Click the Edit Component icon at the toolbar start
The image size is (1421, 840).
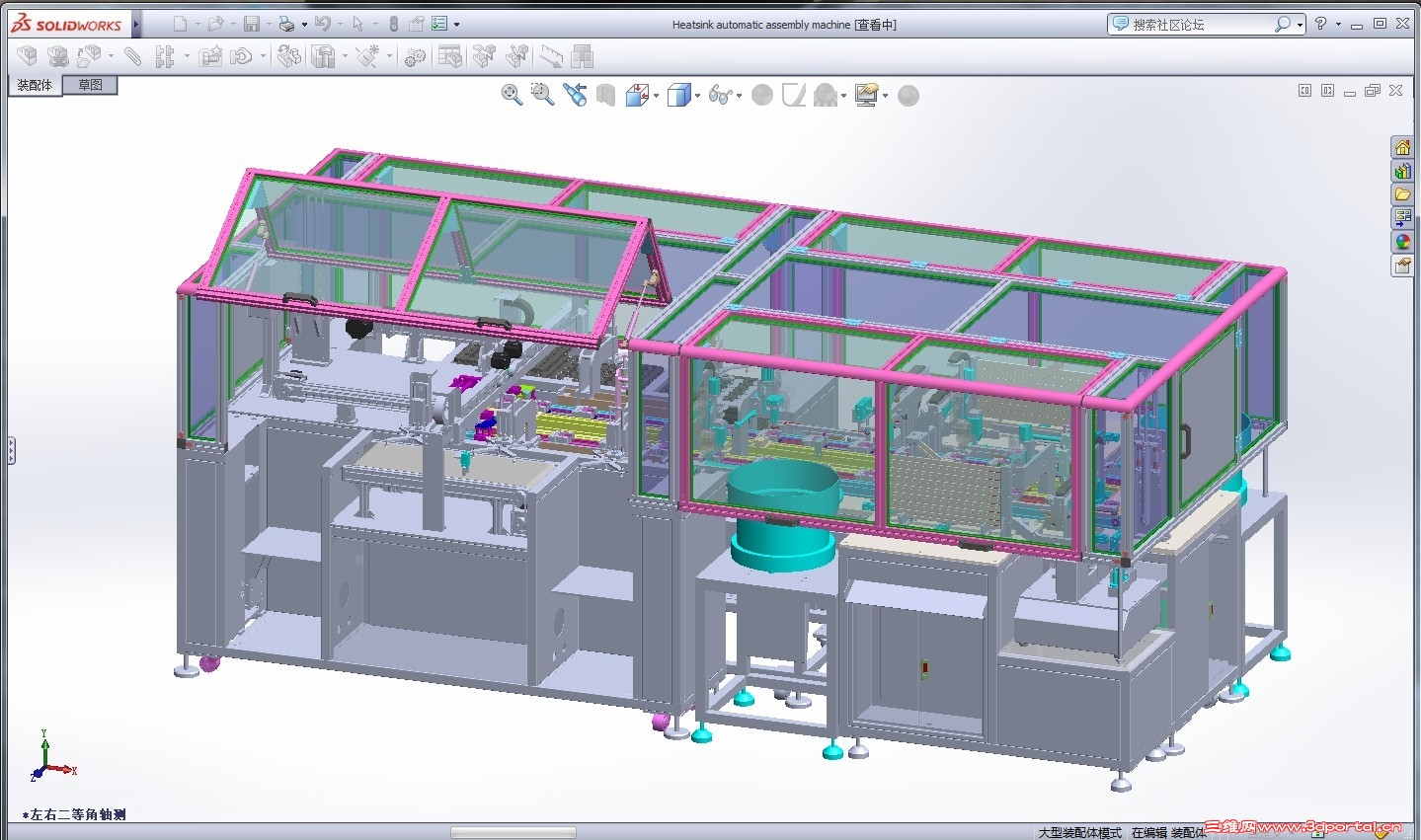27,57
